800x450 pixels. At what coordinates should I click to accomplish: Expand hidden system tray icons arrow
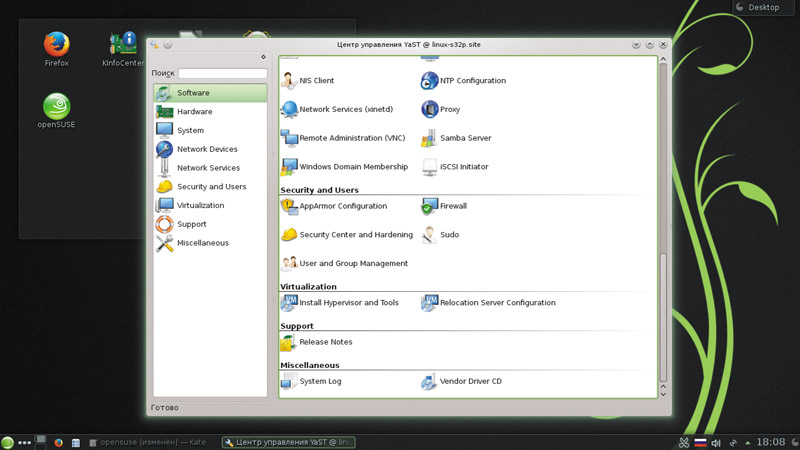747,443
